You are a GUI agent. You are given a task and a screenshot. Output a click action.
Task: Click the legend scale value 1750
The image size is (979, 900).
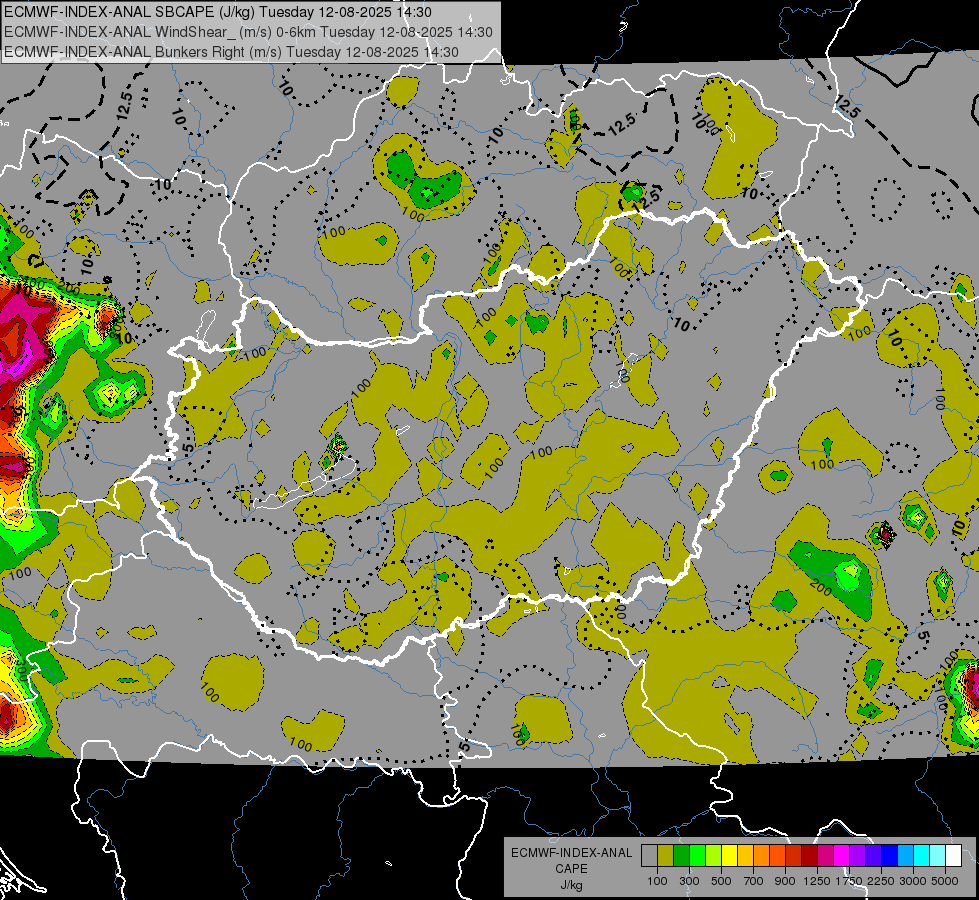pos(849,881)
